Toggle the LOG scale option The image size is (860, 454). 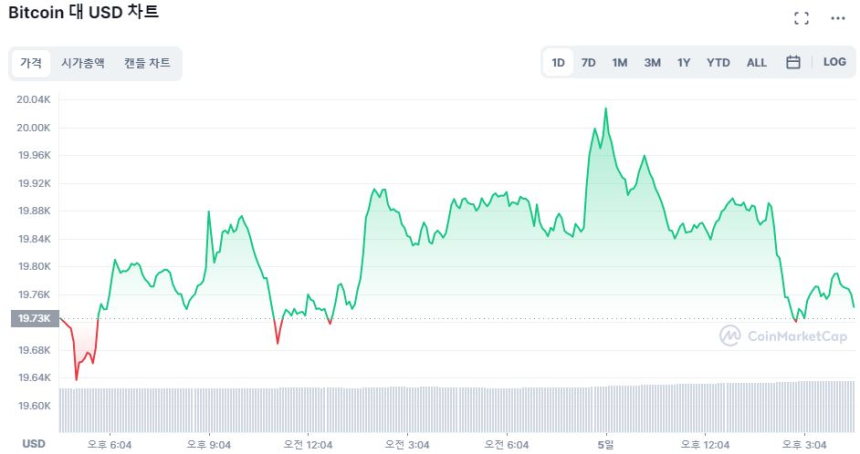tap(834, 62)
